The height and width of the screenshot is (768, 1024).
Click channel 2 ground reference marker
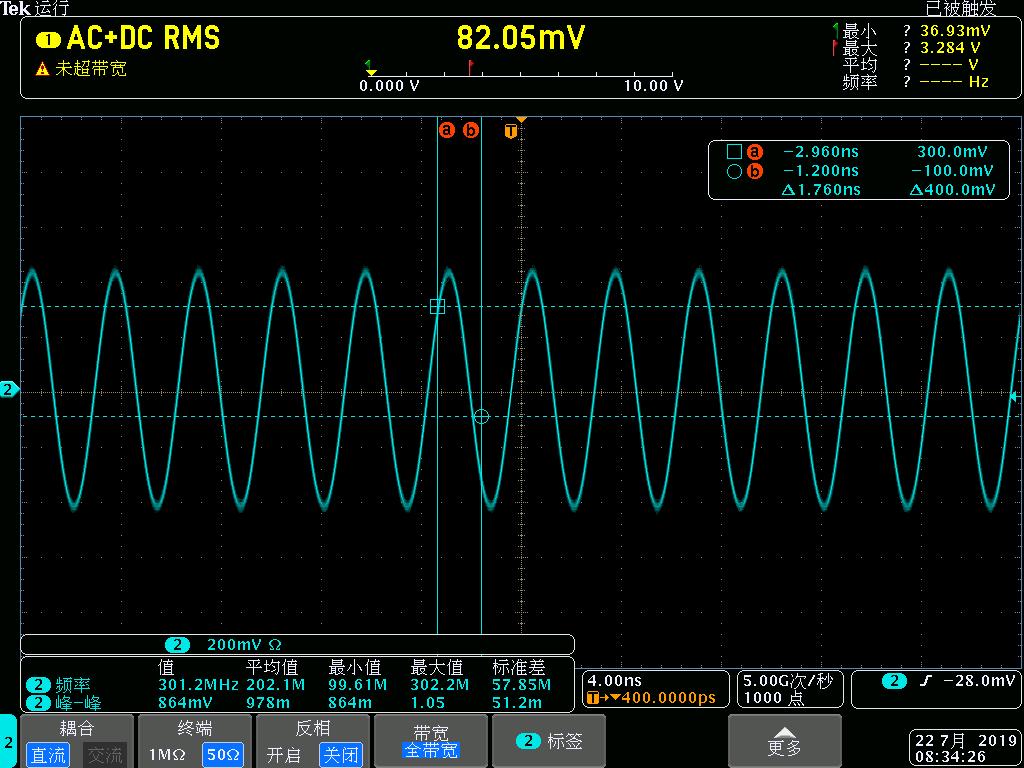(x=9, y=389)
